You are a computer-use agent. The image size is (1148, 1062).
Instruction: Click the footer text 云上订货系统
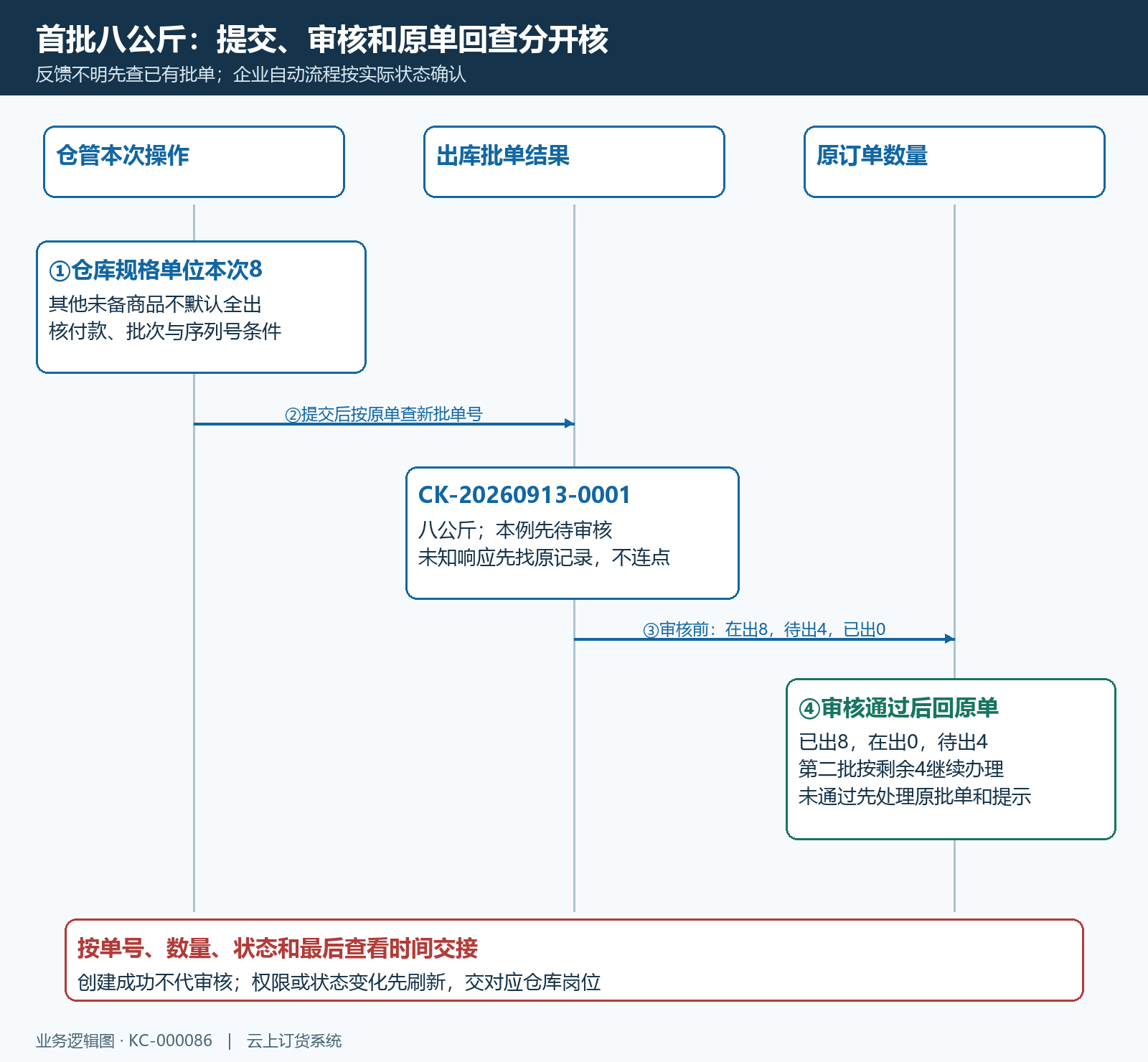[294, 1041]
